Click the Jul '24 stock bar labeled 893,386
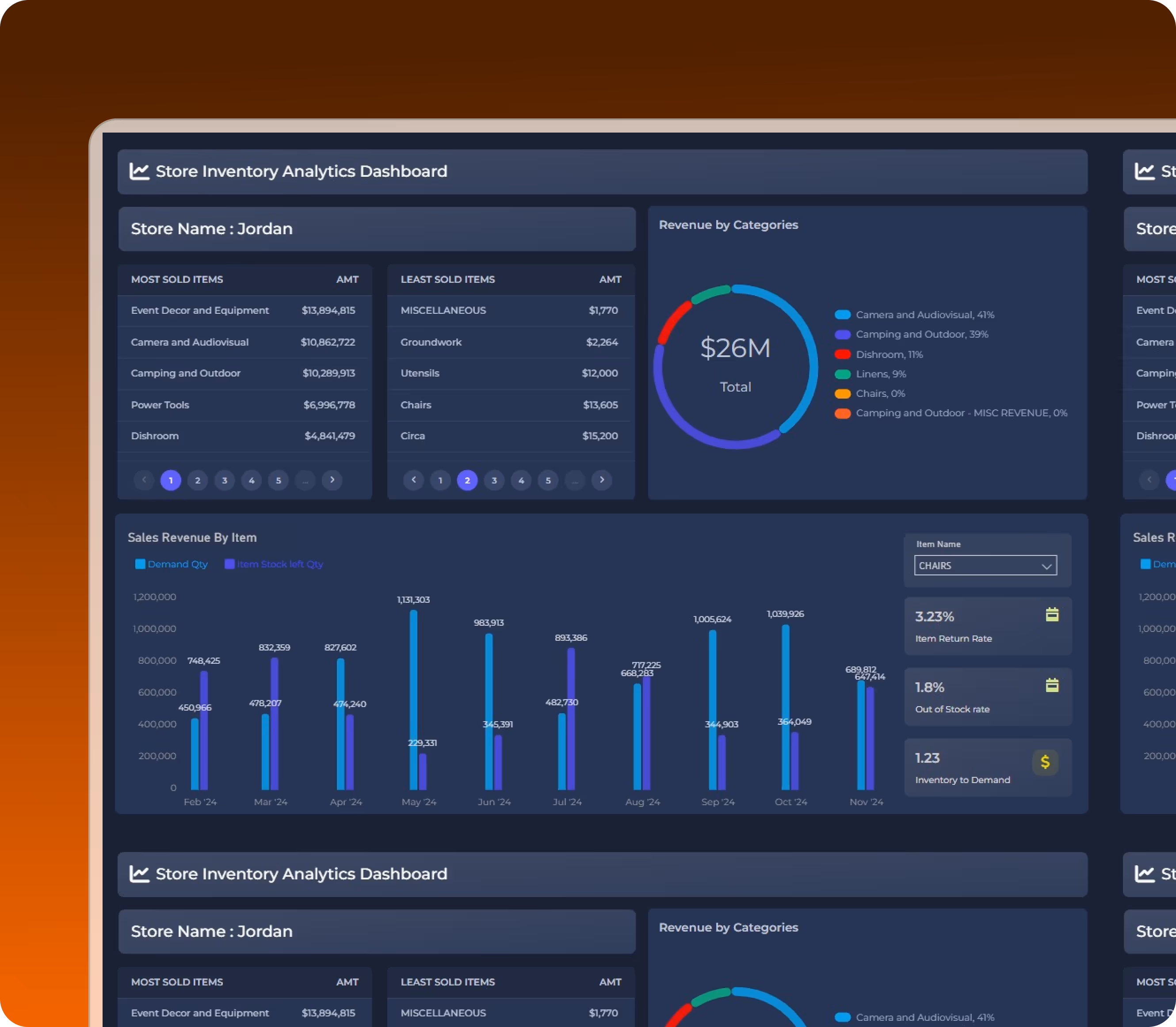This screenshot has width=1176, height=1027. click(x=571, y=719)
